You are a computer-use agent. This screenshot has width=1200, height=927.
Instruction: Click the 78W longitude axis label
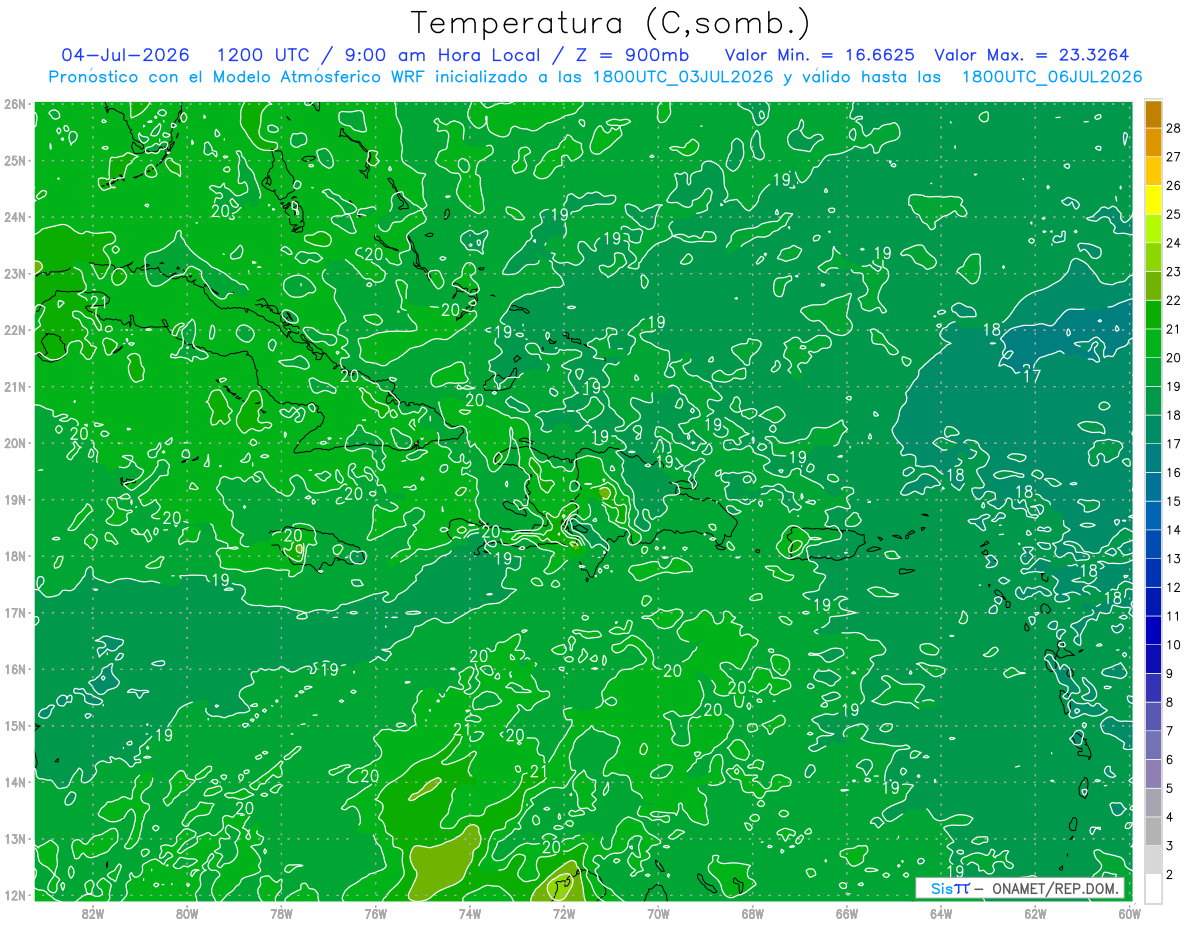pyautogui.click(x=281, y=912)
